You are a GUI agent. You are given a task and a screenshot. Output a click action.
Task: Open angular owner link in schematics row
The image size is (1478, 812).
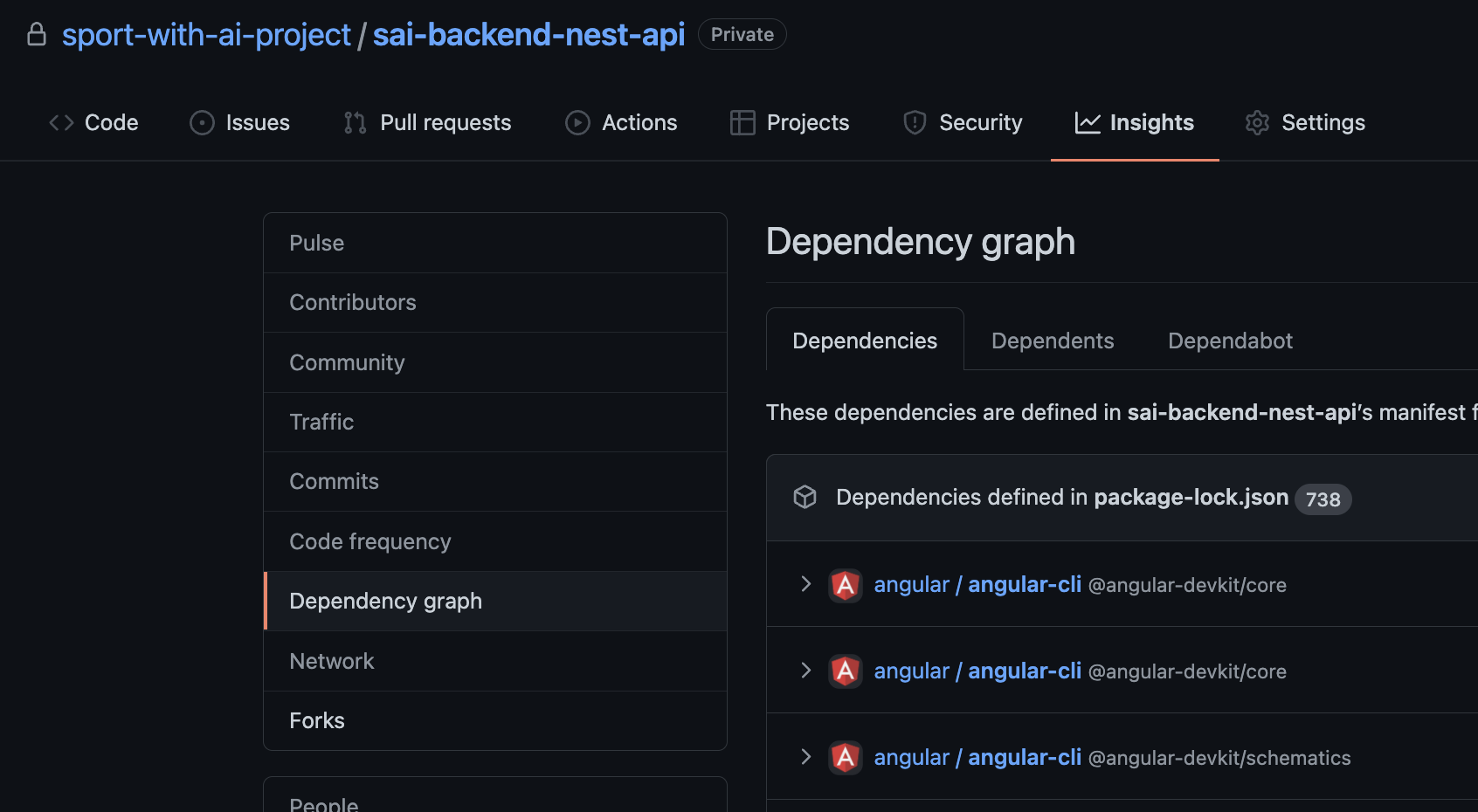911,757
